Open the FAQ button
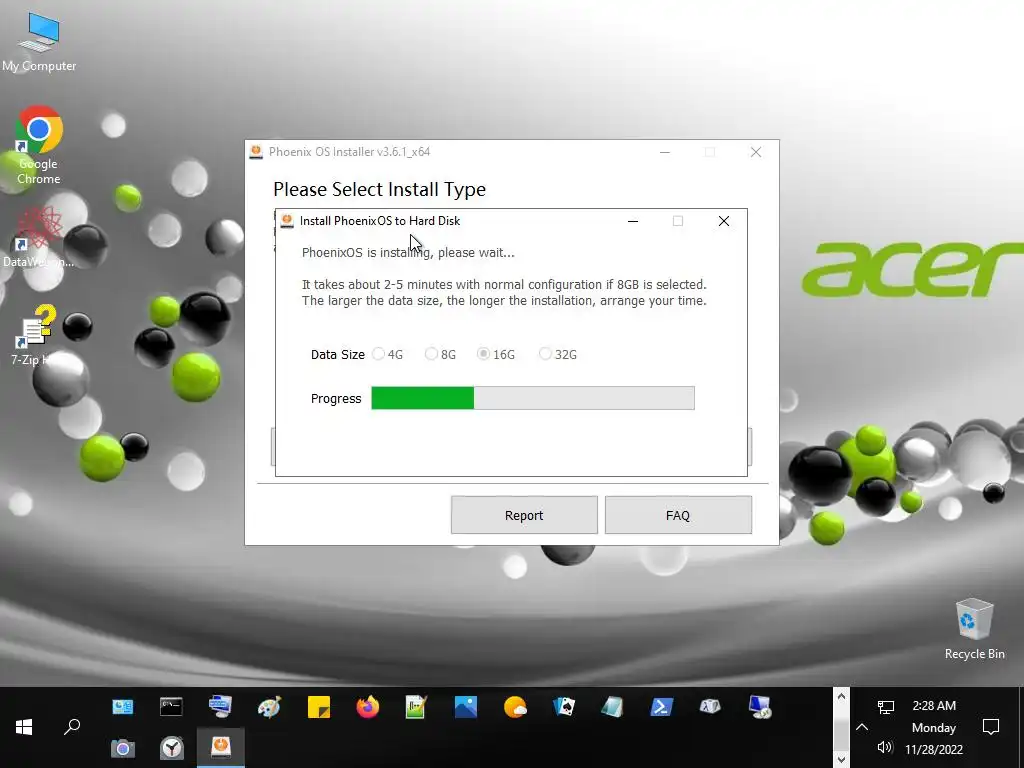 pos(678,515)
